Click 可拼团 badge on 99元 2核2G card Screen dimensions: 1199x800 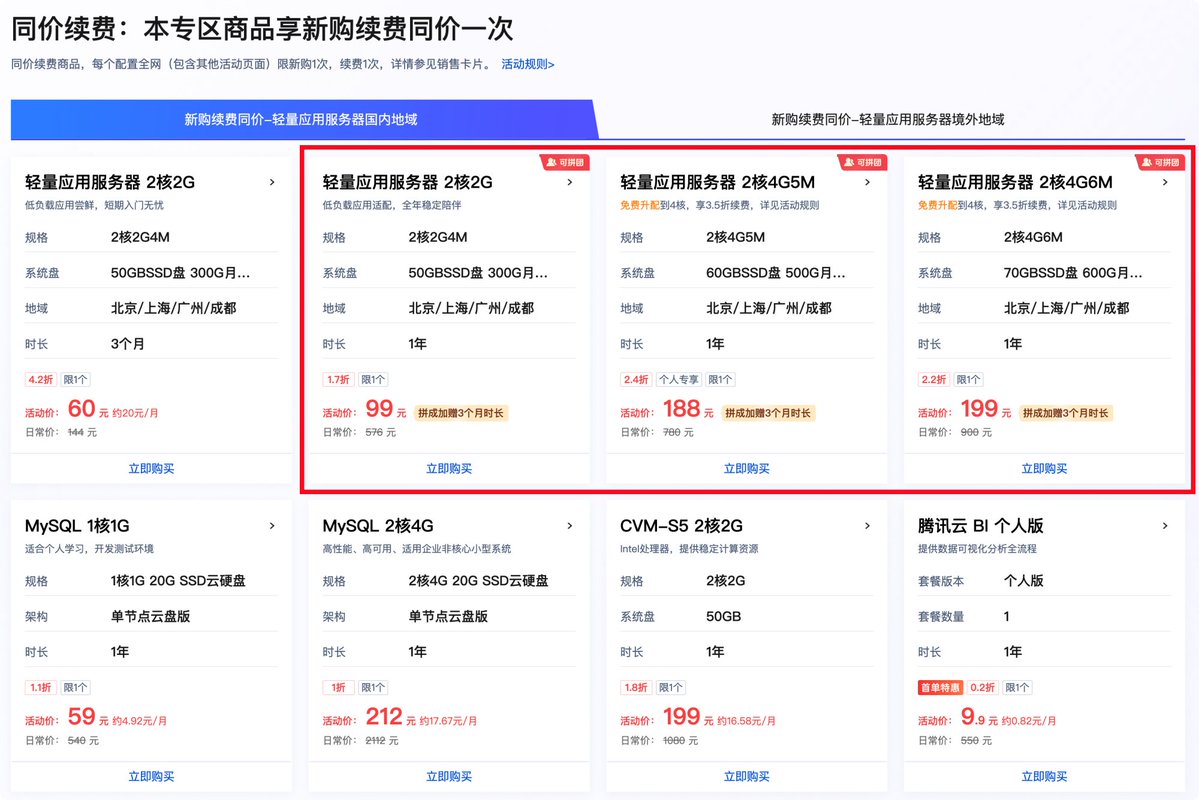565,162
